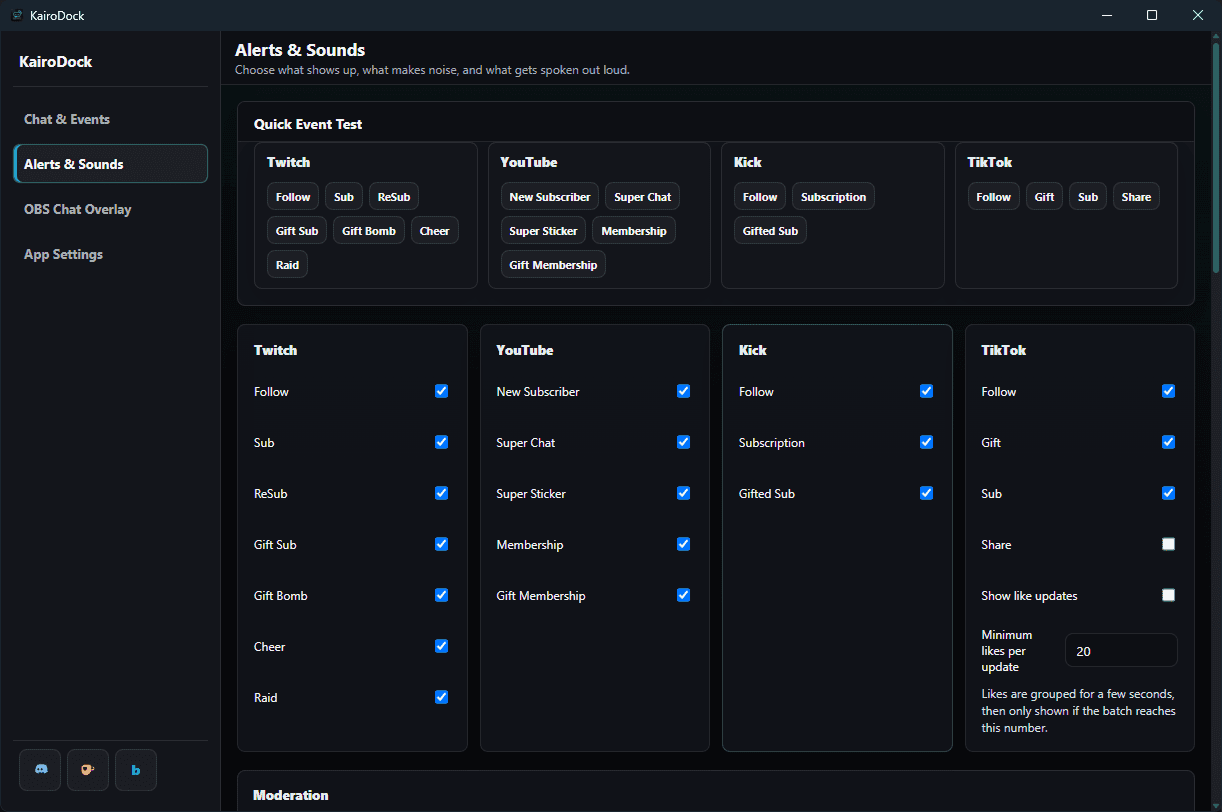Click 'Likes are grouped for a few seconds' note
1222x812 pixels.
(x=1079, y=711)
